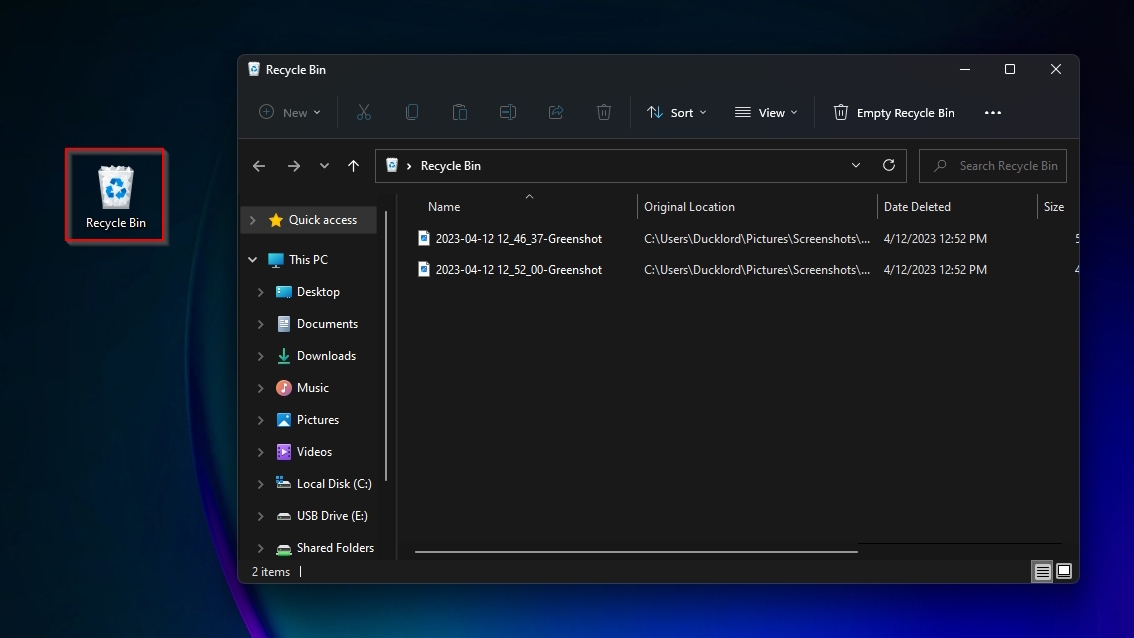Click the Search Recycle Bin field
The height and width of the screenshot is (638, 1134).
point(993,165)
